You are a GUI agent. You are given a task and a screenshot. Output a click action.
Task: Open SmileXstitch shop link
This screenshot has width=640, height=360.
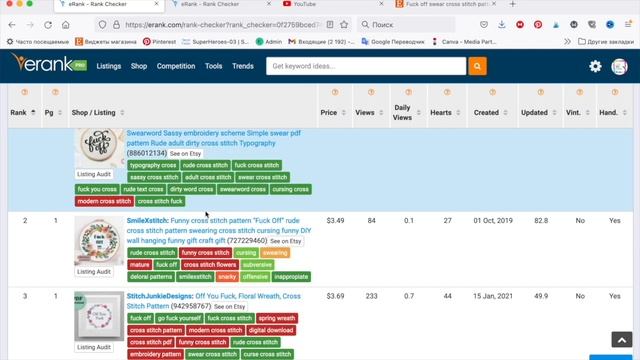[147, 220]
